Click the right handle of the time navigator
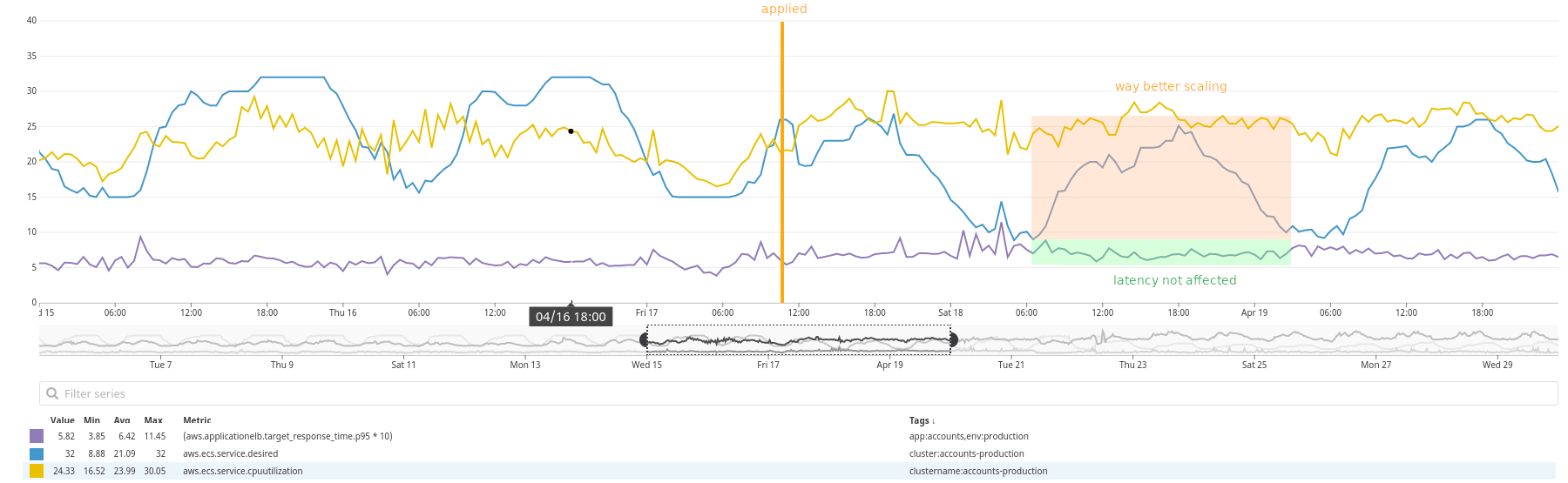1568x483 pixels. [953, 340]
